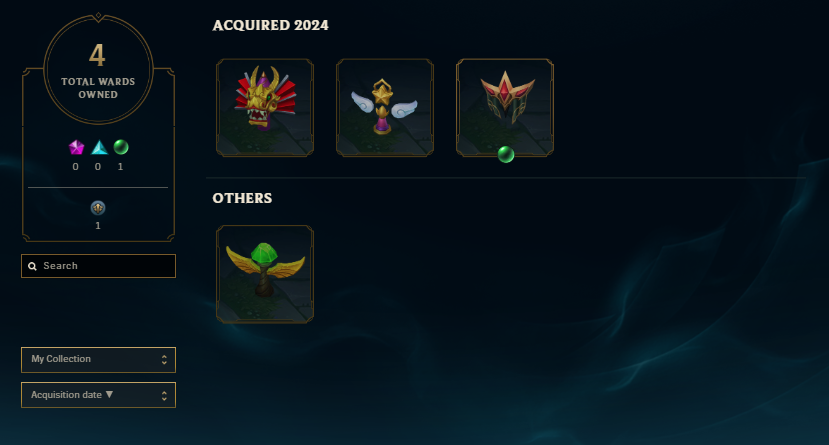Screen dimensions: 829x445
Task: Click the blue legacy emblem icon
Action: [x=98, y=208]
